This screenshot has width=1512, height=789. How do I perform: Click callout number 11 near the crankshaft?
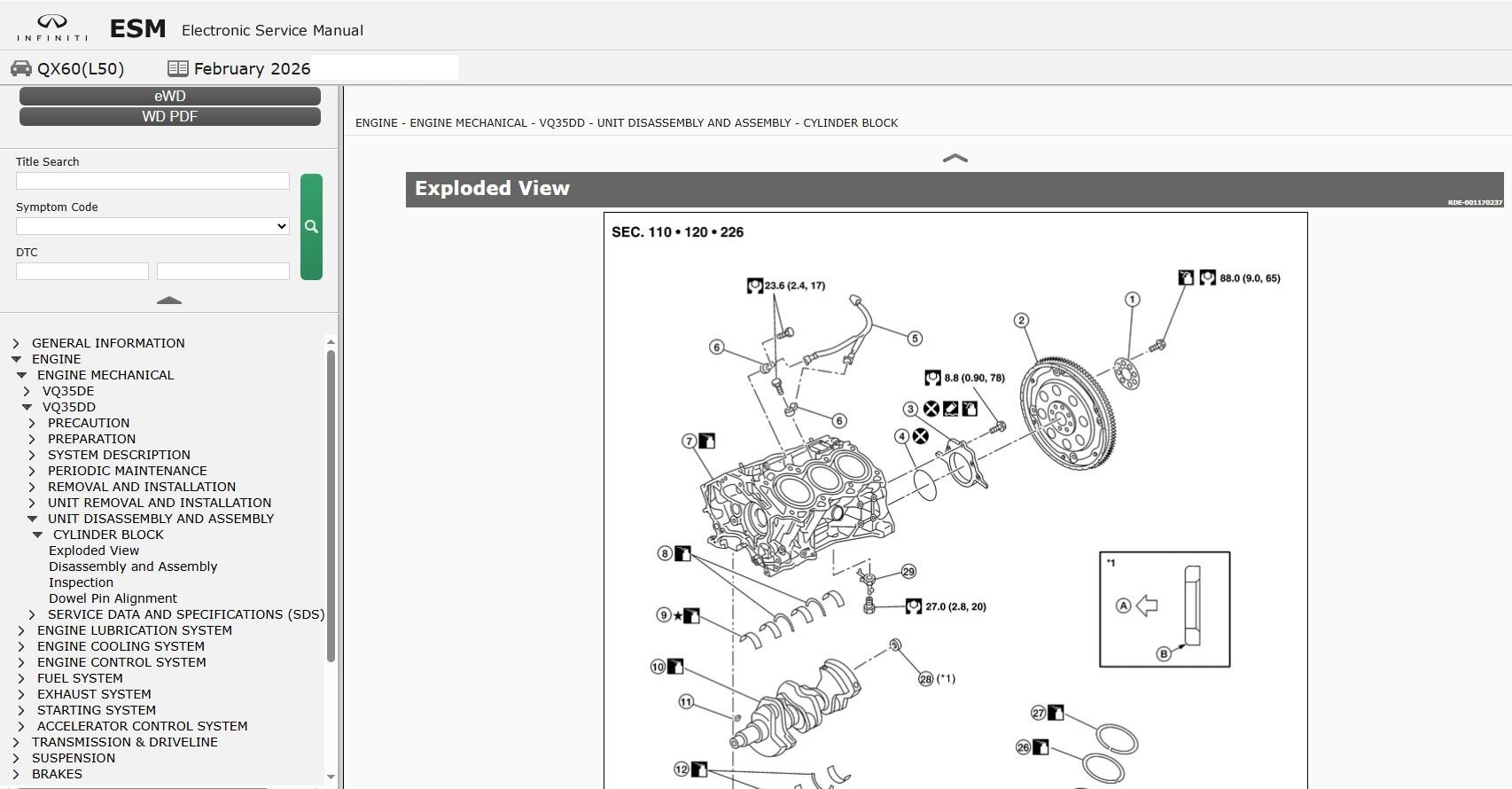point(686,701)
